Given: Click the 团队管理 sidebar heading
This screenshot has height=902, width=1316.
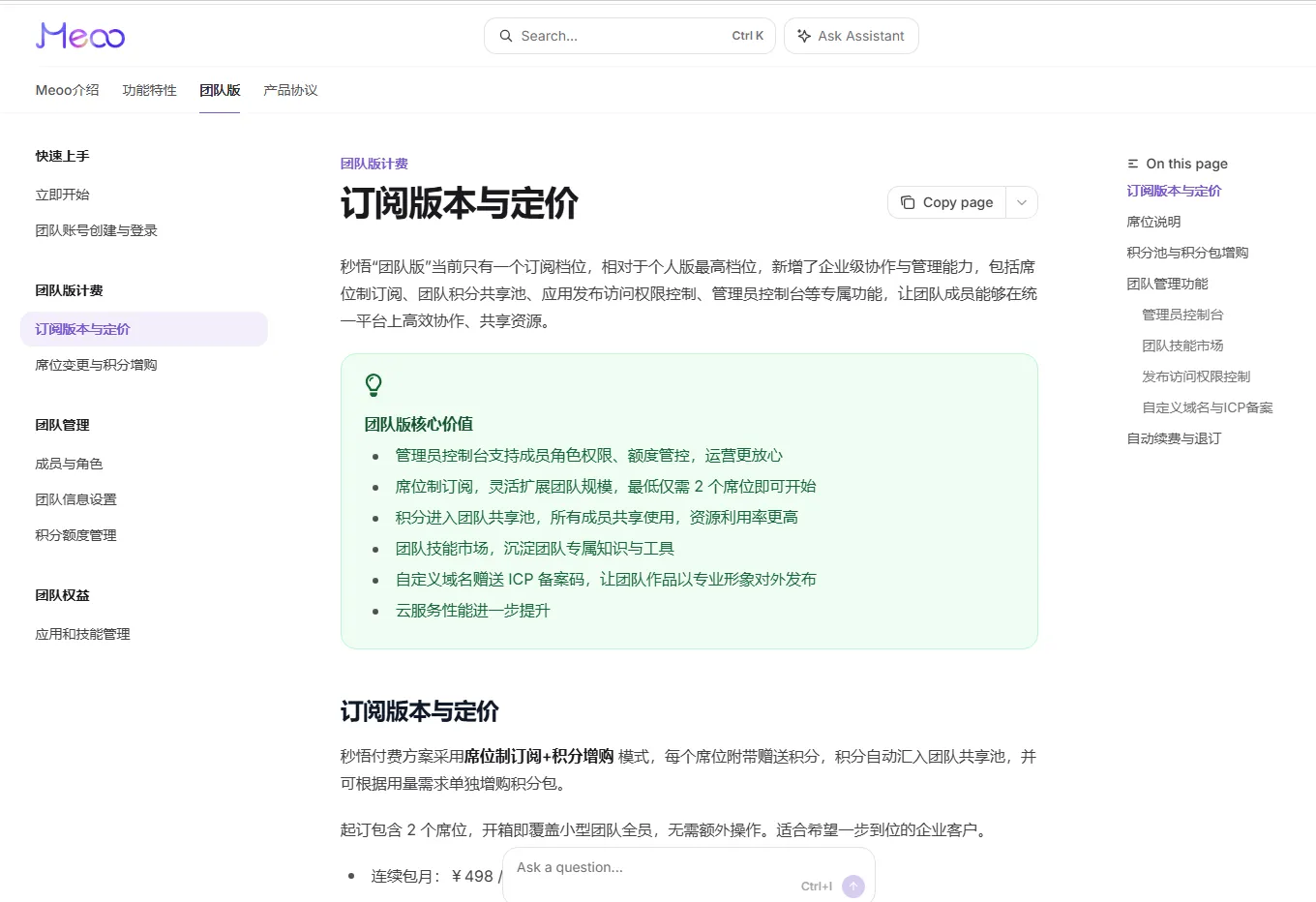Looking at the screenshot, I should tap(63, 425).
